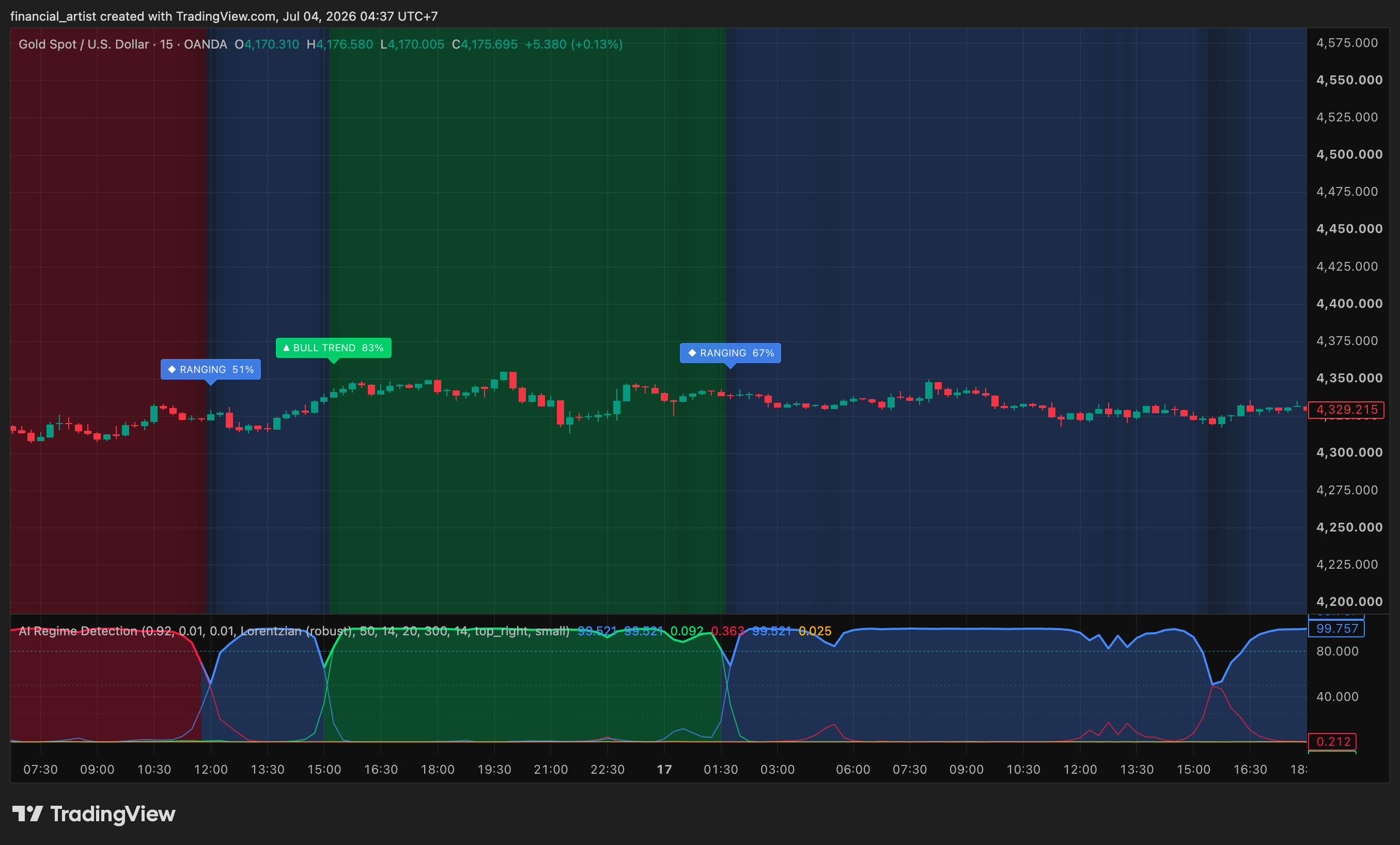Click the 15:00 label beside 16:30 before day 17
1400x845 pixels.
[324, 770]
